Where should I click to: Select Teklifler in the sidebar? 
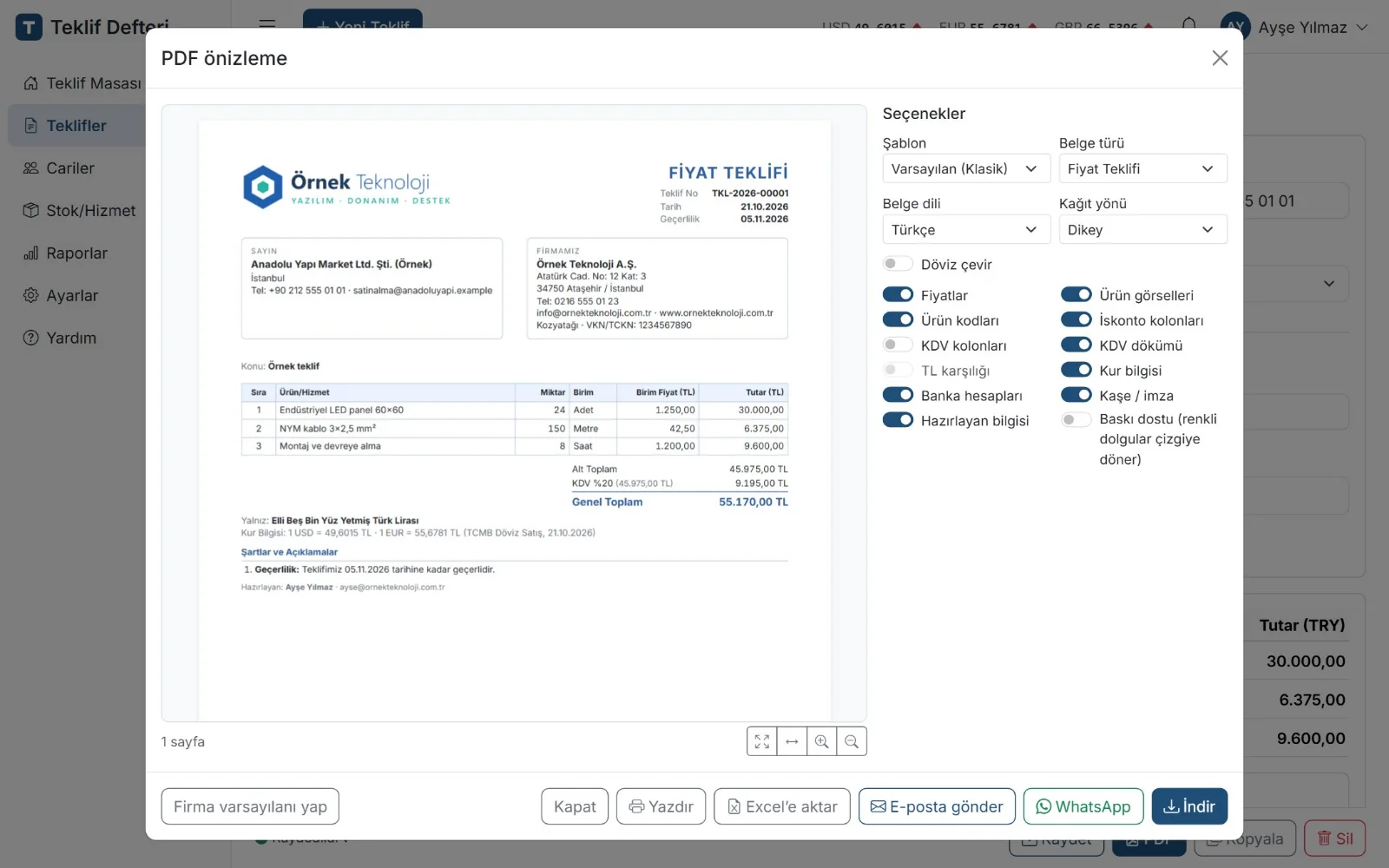[x=76, y=126]
